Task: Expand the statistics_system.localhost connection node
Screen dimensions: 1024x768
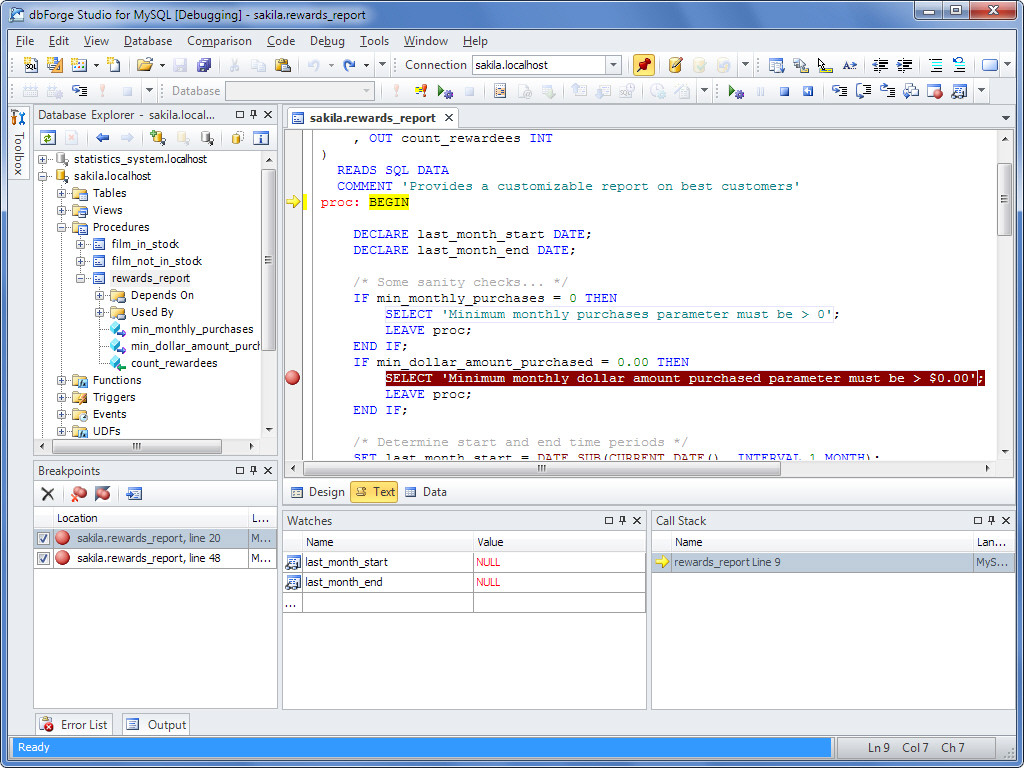Action: [x=42, y=159]
